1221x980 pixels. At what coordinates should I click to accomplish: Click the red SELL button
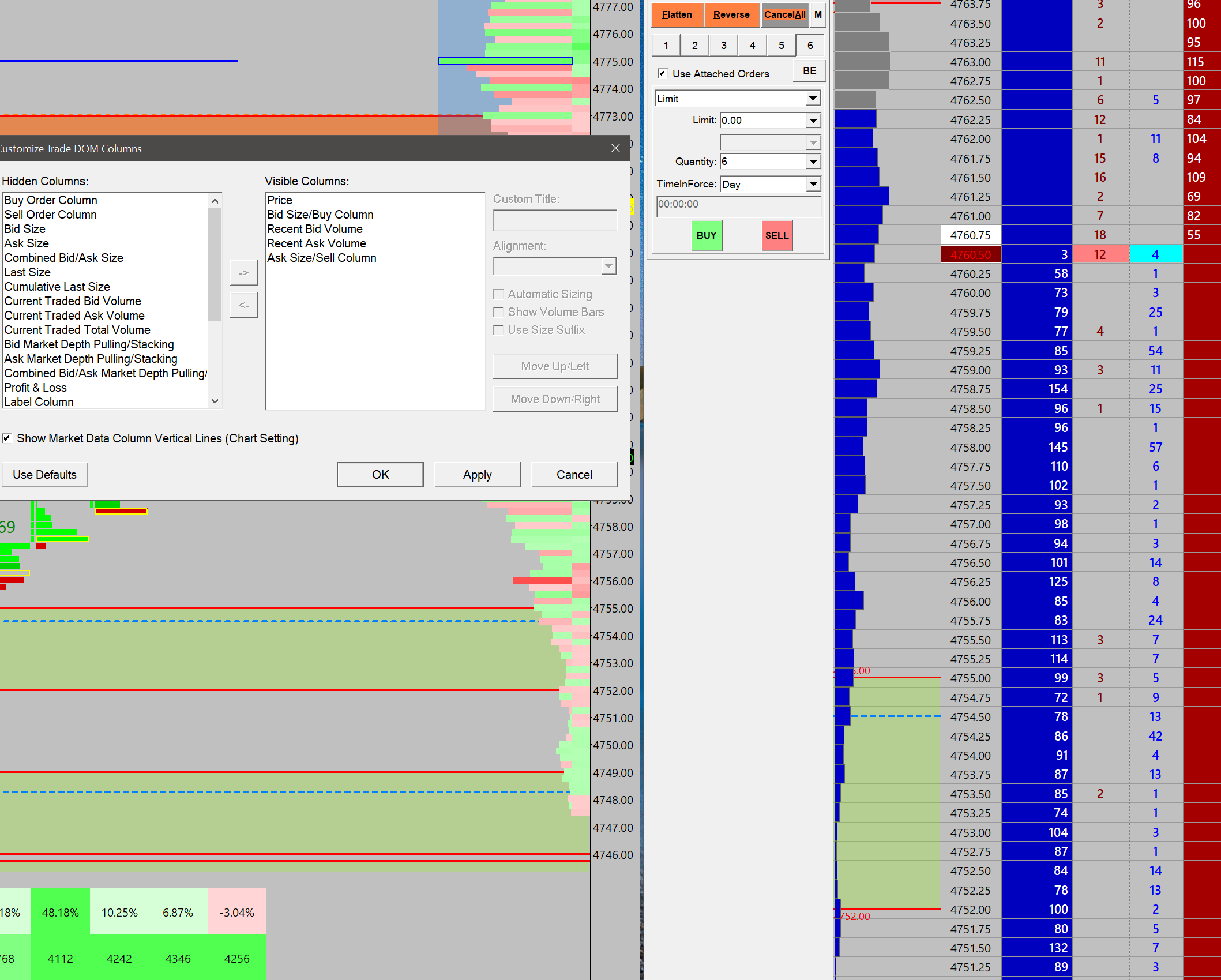tap(776, 235)
